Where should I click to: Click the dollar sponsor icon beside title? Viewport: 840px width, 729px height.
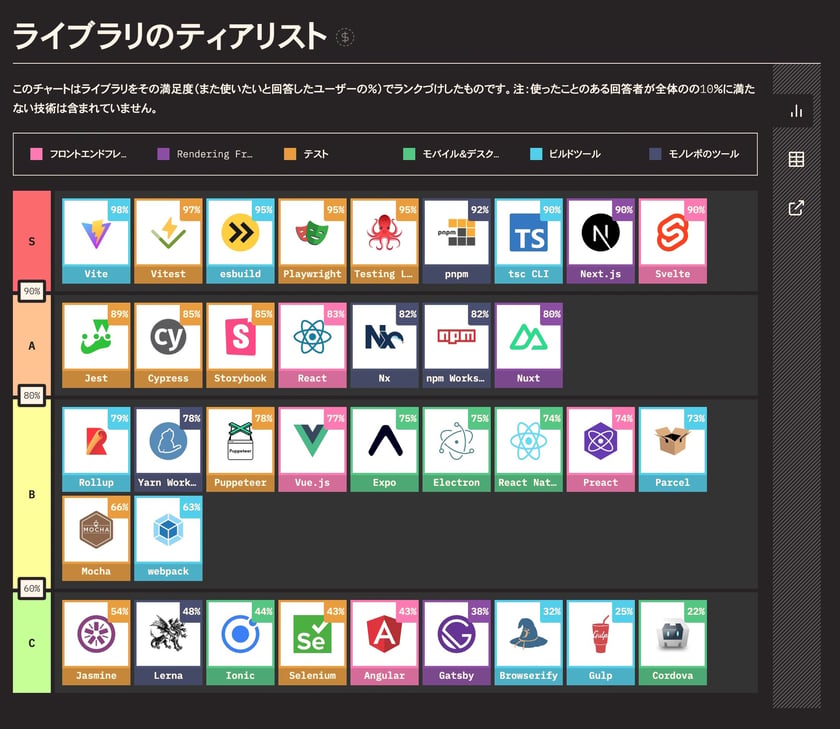[344, 37]
